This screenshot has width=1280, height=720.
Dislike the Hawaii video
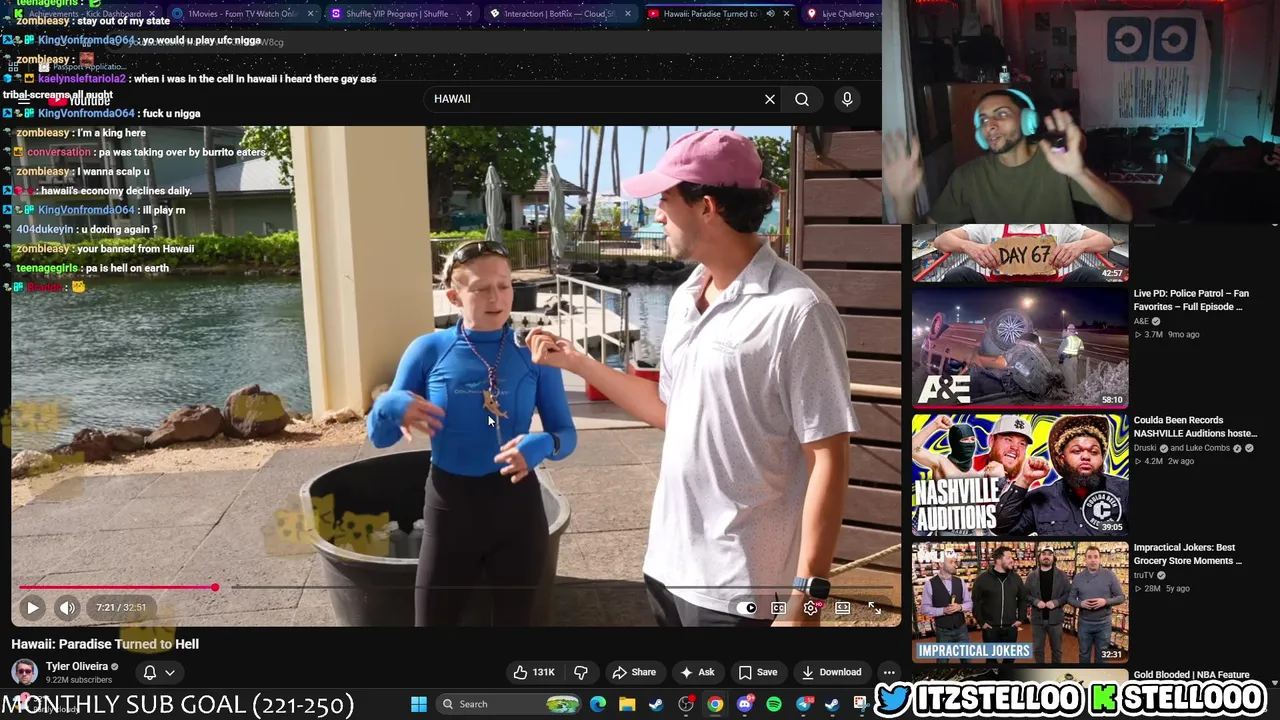(x=580, y=672)
